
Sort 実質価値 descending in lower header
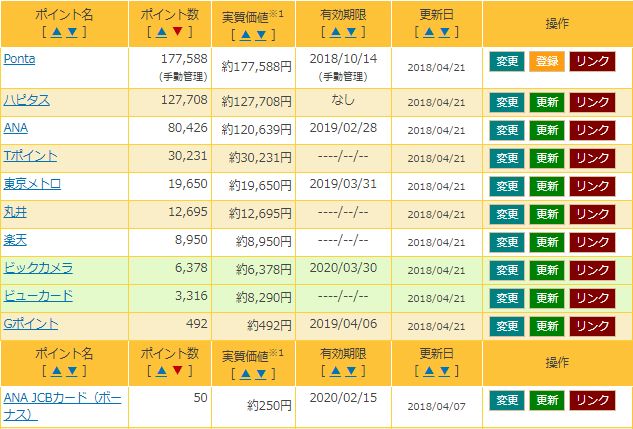261,374
